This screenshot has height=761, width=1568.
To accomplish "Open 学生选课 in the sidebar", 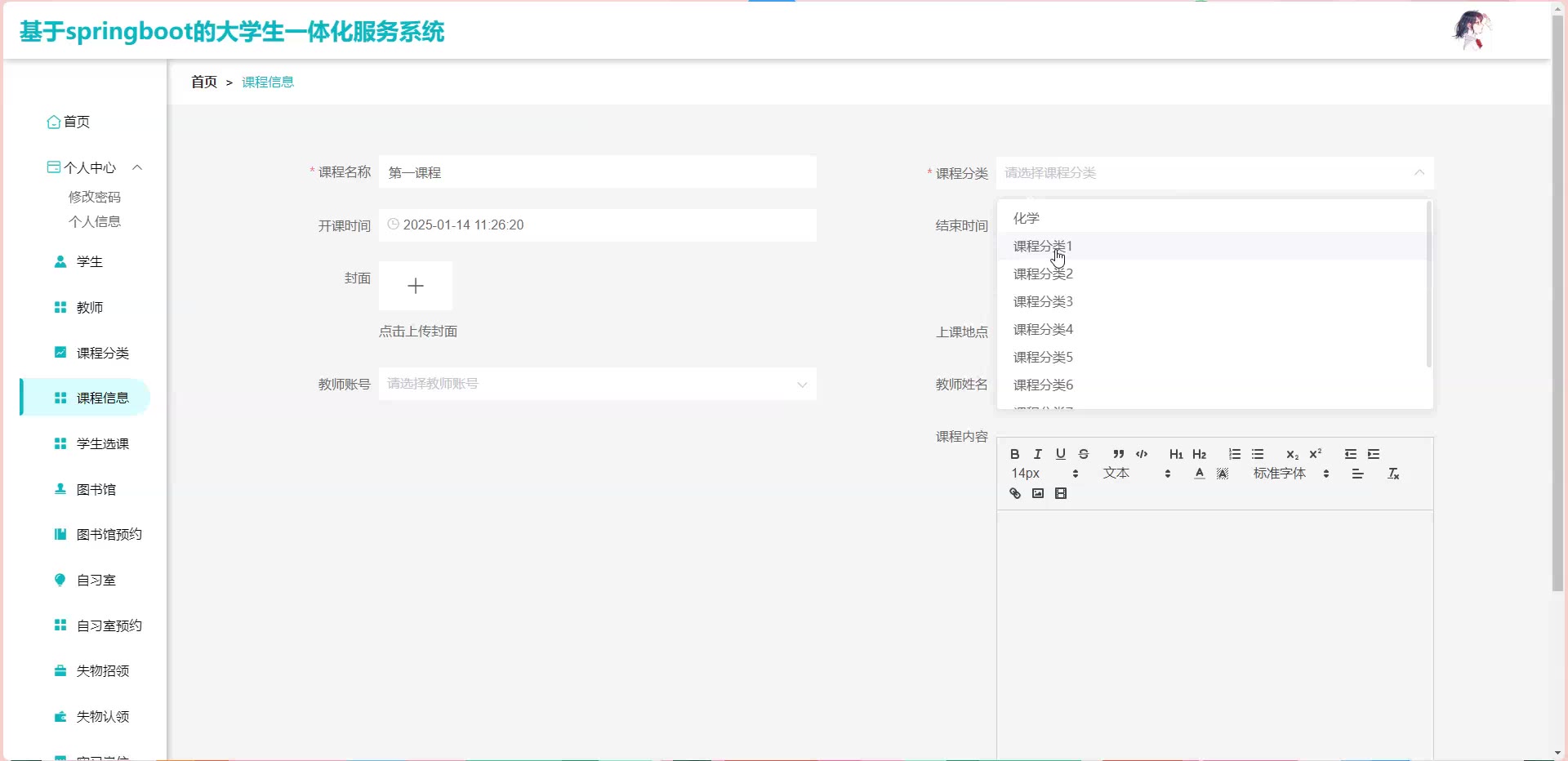I will click(102, 443).
